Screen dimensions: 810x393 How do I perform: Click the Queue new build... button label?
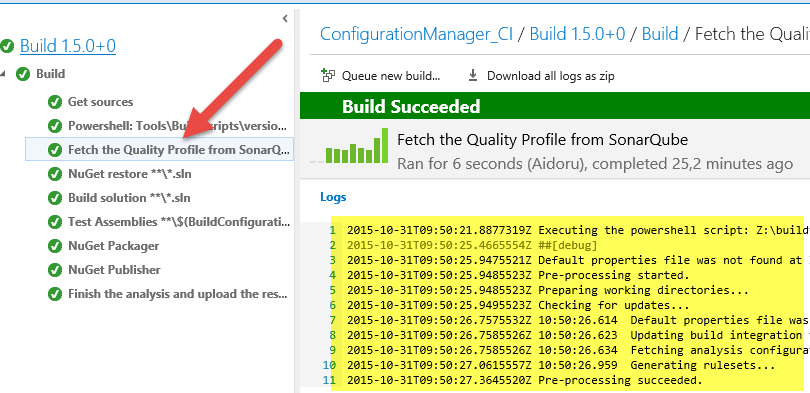(391, 76)
